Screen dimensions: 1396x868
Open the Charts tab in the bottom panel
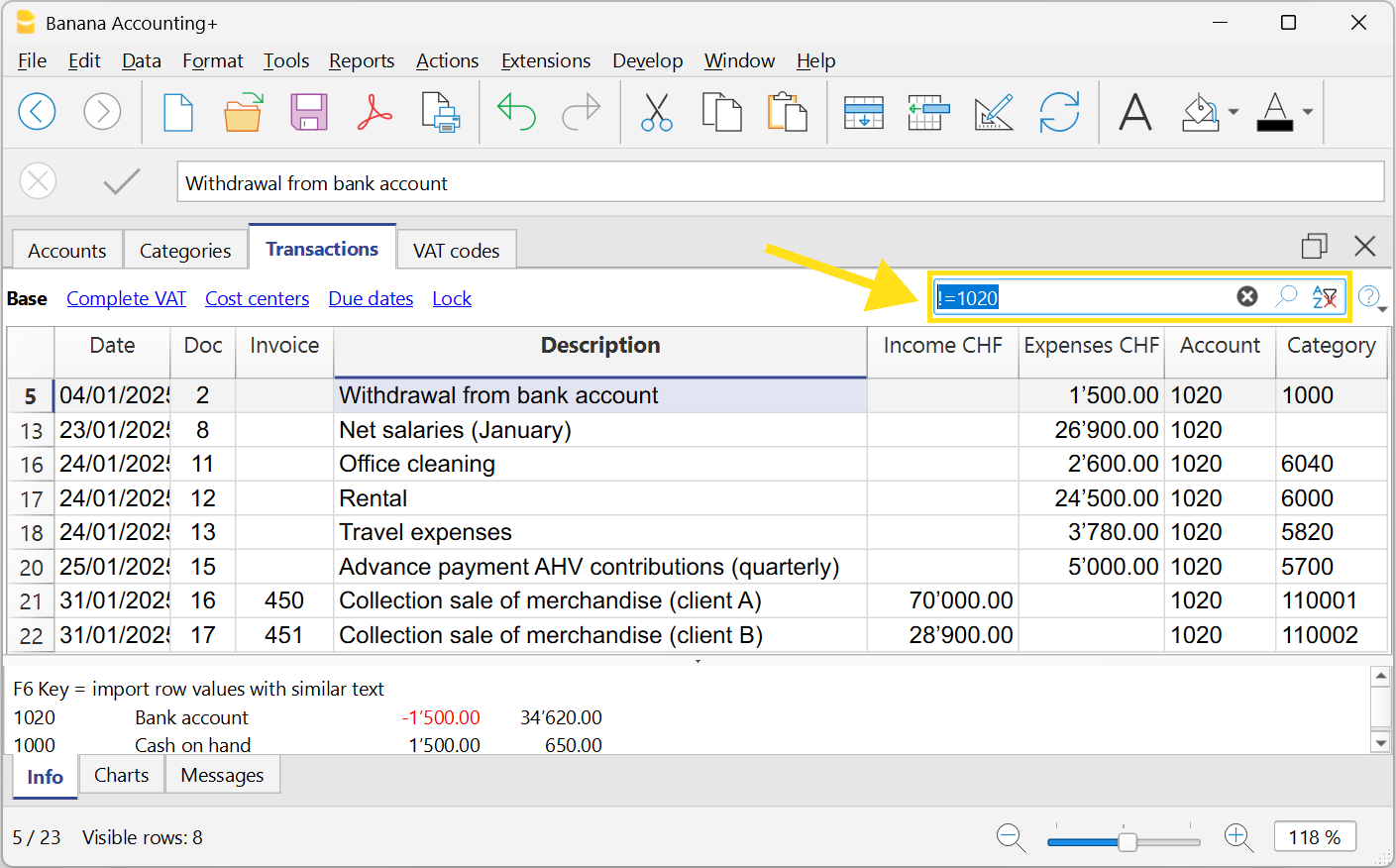click(x=121, y=775)
